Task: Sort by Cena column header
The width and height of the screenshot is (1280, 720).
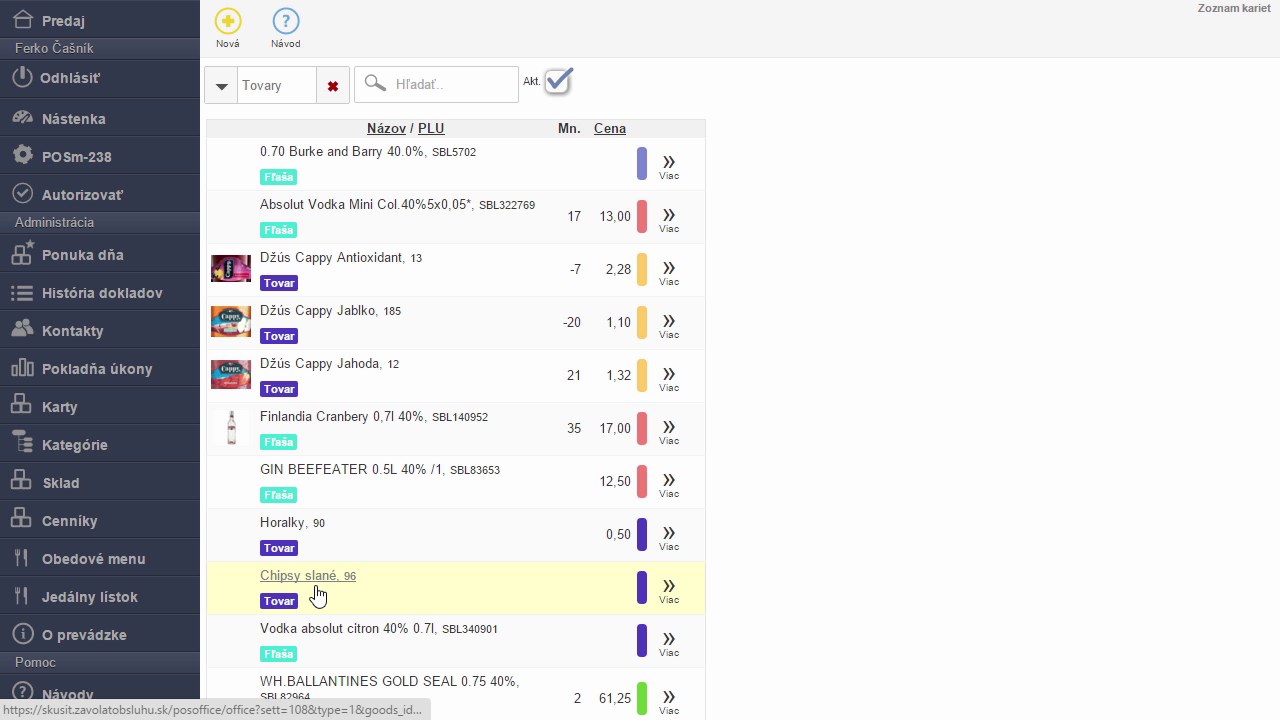Action: [x=610, y=128]
